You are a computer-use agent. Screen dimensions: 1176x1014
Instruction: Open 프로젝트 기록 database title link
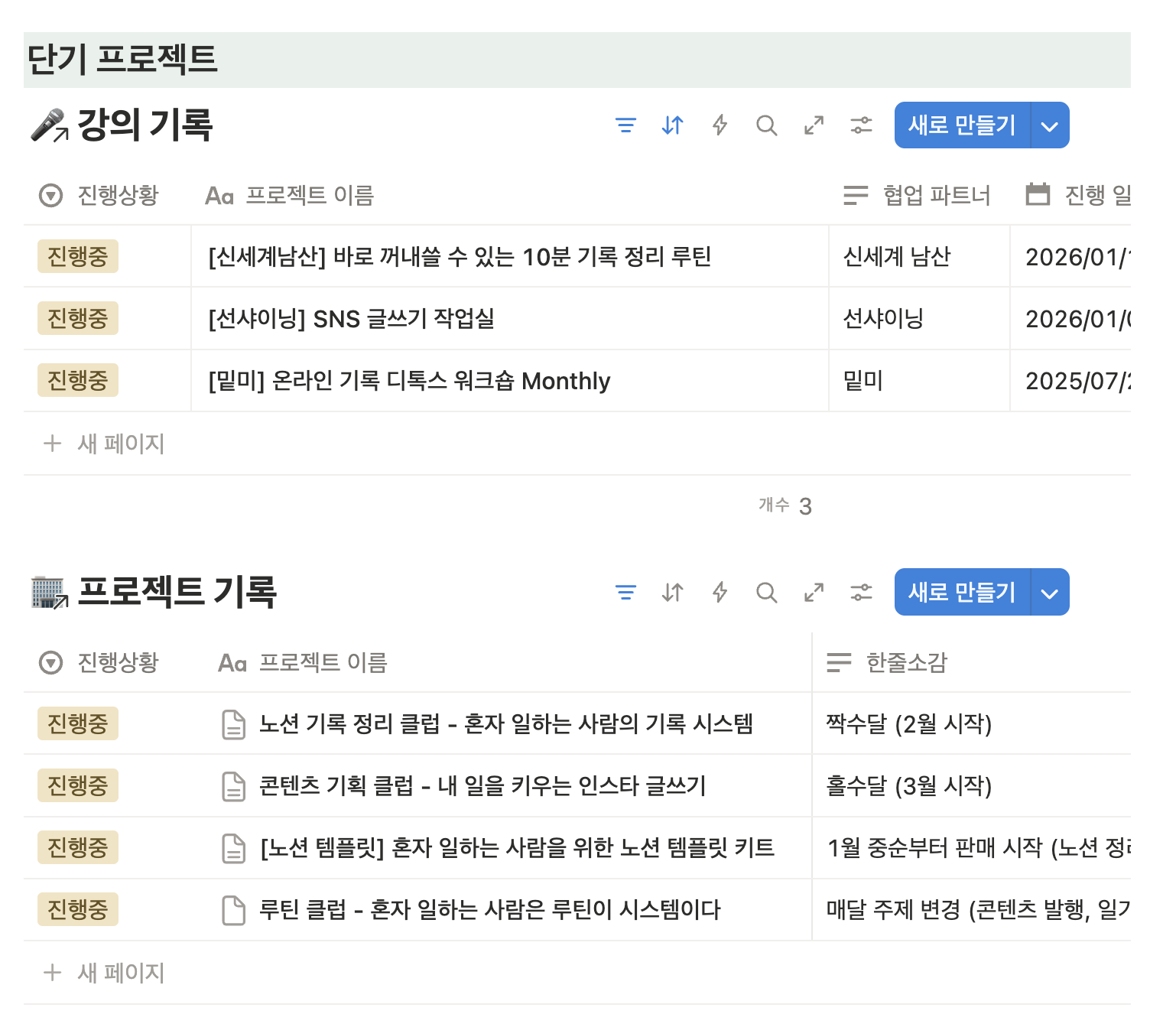[x=177, y=593]
